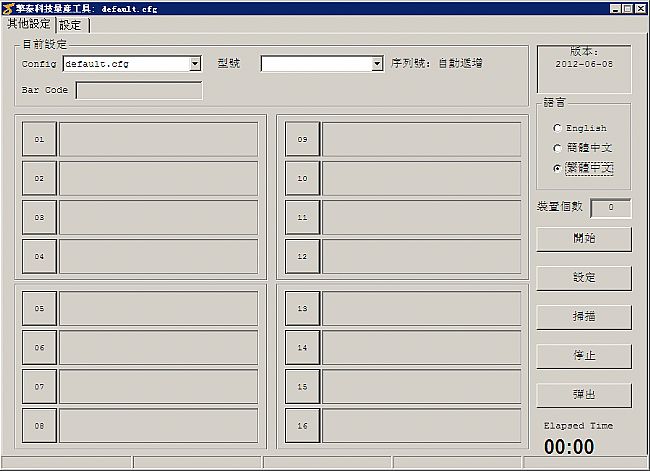650x471 pixels.
Task: Click the status field beside slot 12
Action: tap(421, 256)
